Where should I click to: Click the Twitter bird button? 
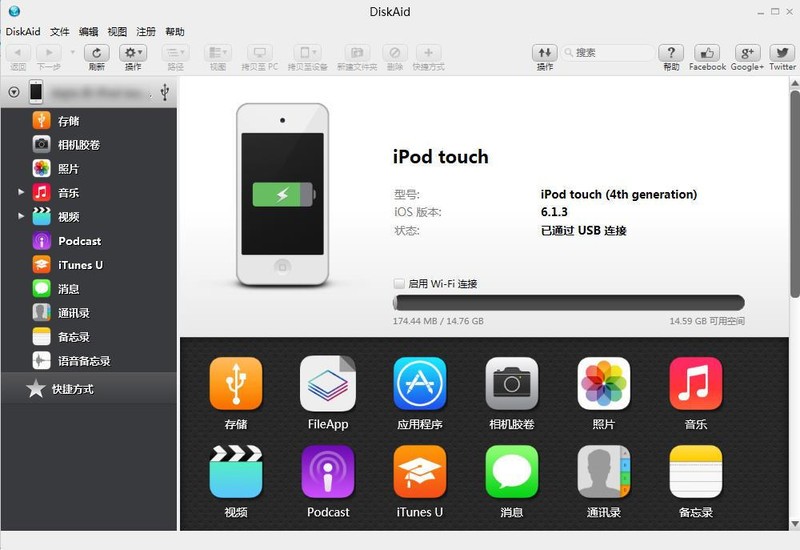pyautogui.click(x=782, y=53)
